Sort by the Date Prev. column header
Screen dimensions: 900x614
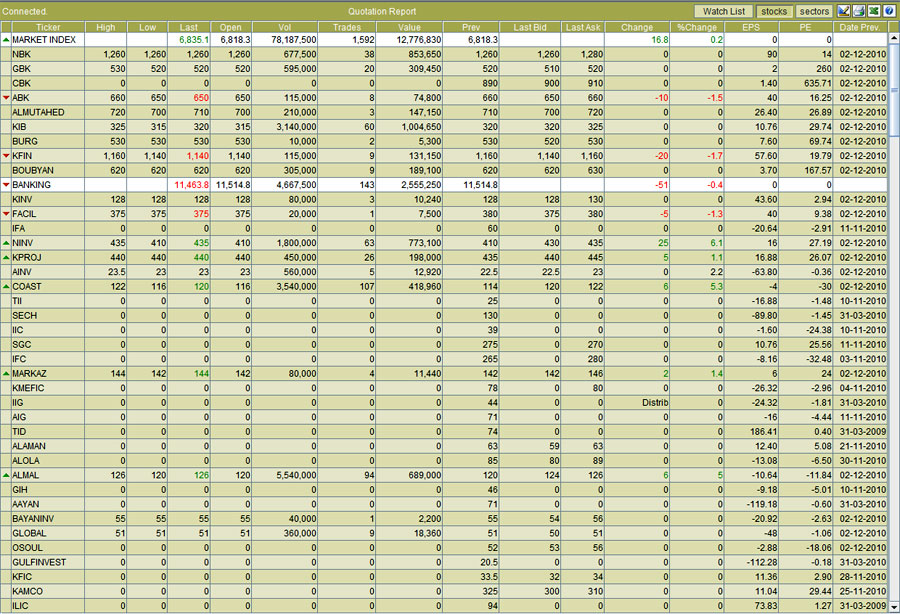coord(860,27)
